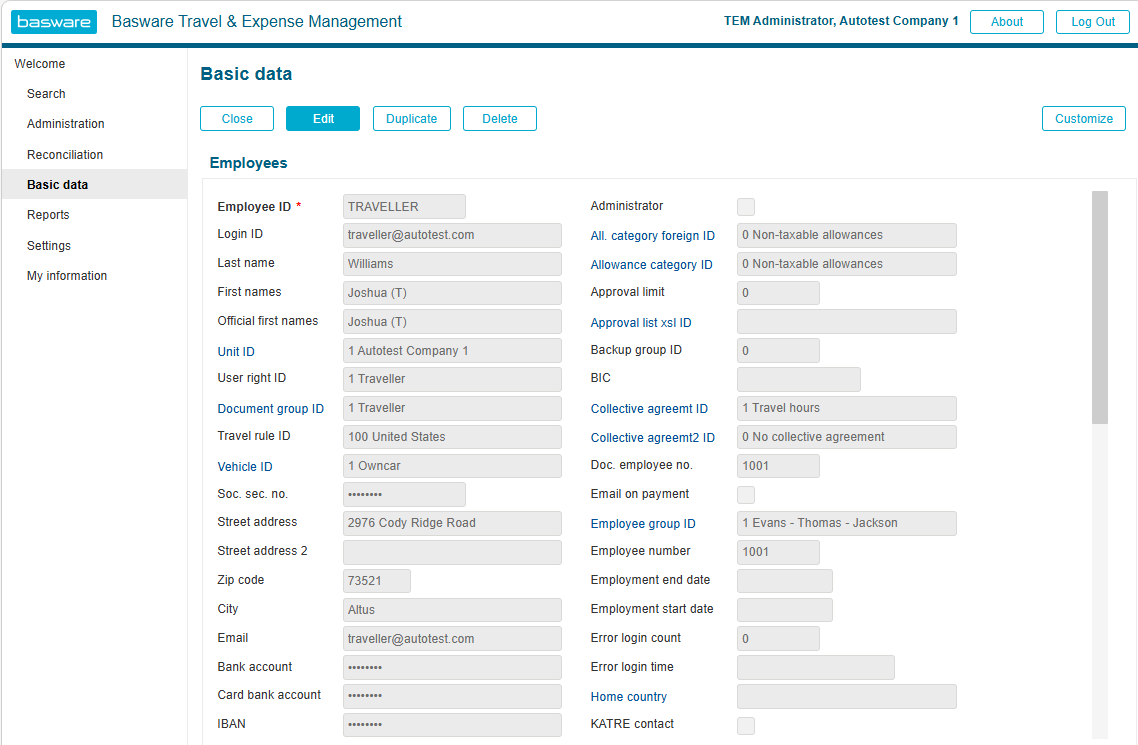Click the Last name field Williams
Viewport: 1138px width, 745px height.
tap(452, 264)
